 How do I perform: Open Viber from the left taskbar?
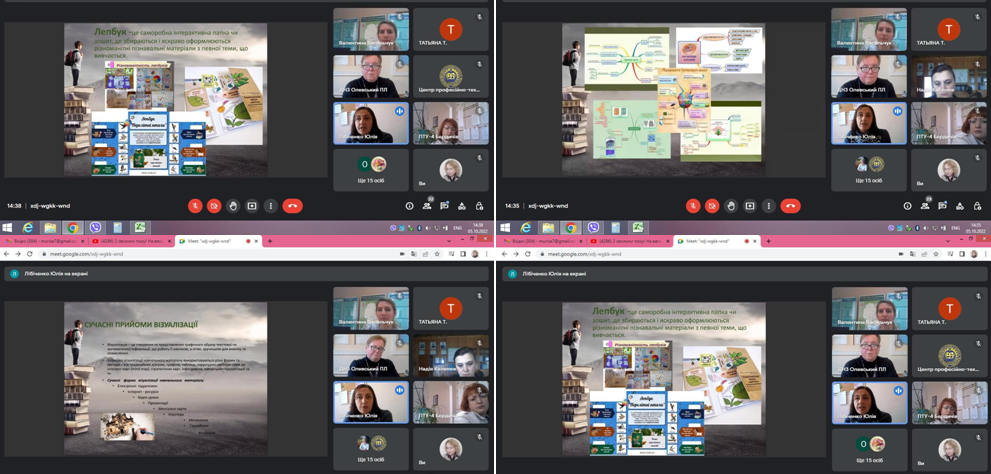coord(94,227)
